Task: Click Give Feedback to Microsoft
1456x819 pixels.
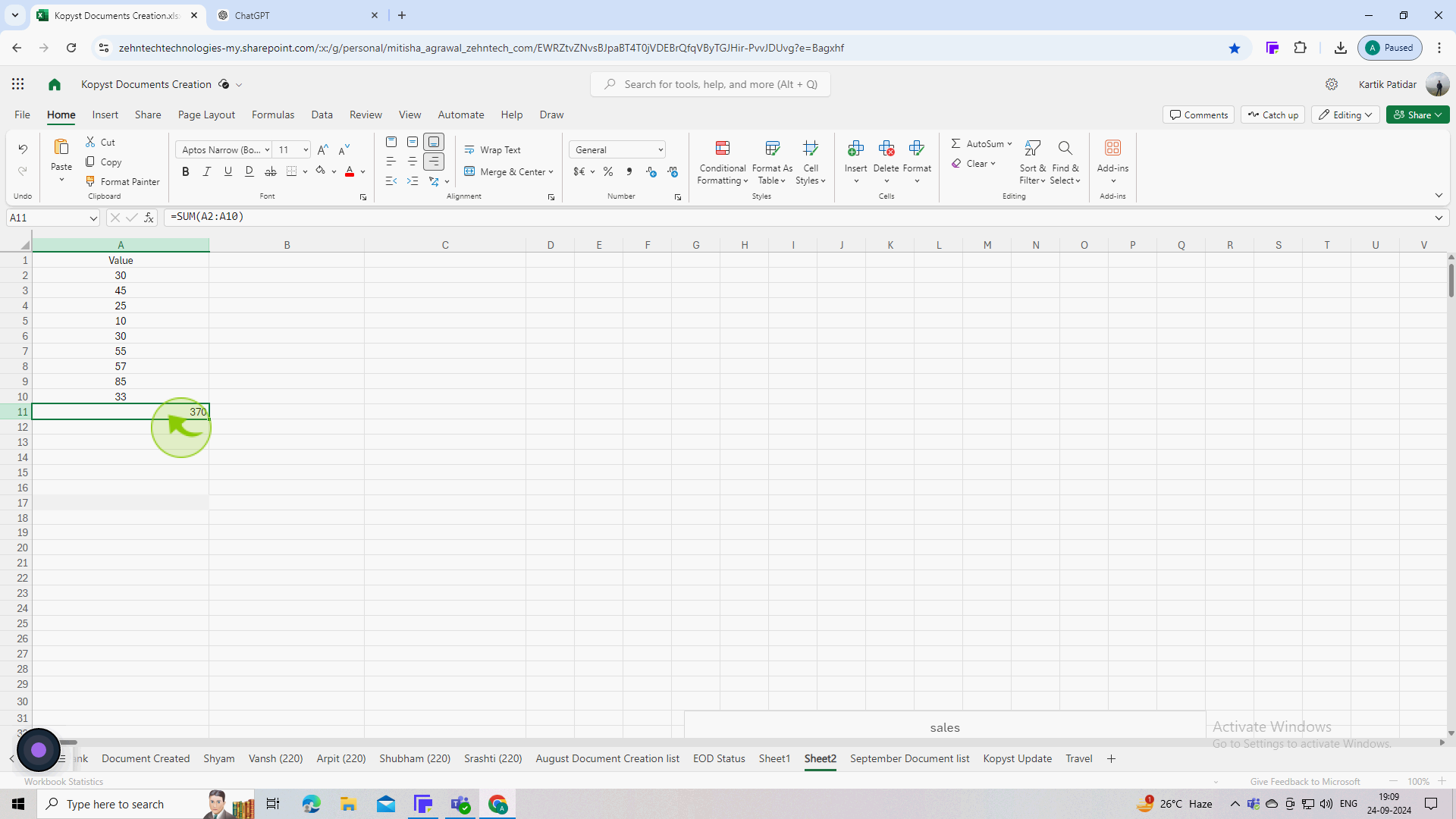Action: pyautogui.click(x=1305, y=781)
